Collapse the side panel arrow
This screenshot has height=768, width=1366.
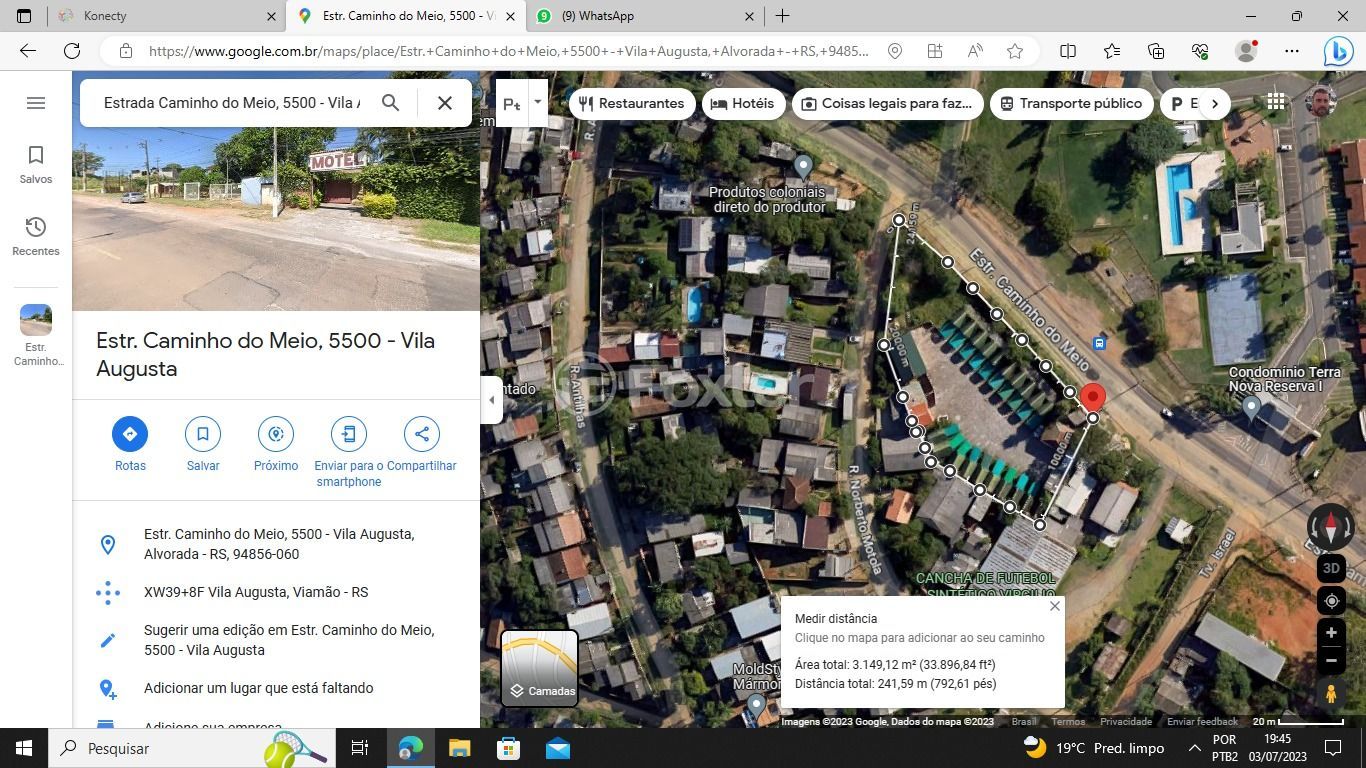491,400
